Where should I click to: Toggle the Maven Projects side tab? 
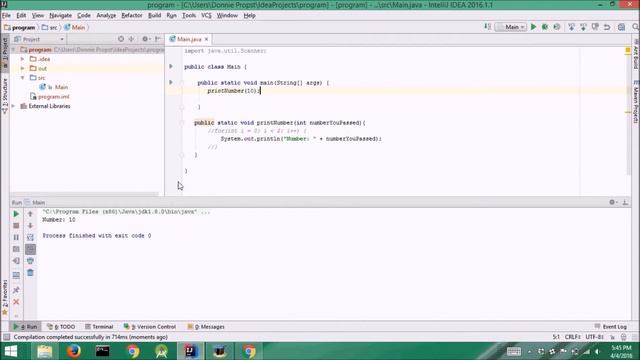click(x=636, y=103)
